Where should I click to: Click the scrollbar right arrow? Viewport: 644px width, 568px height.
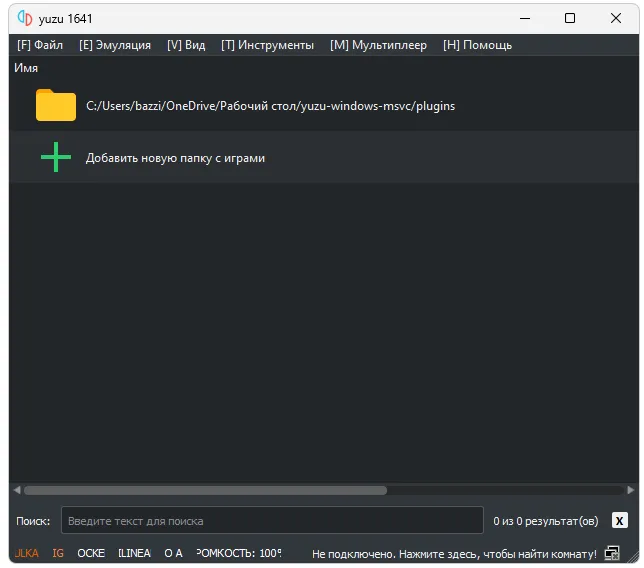coord(631,490)
